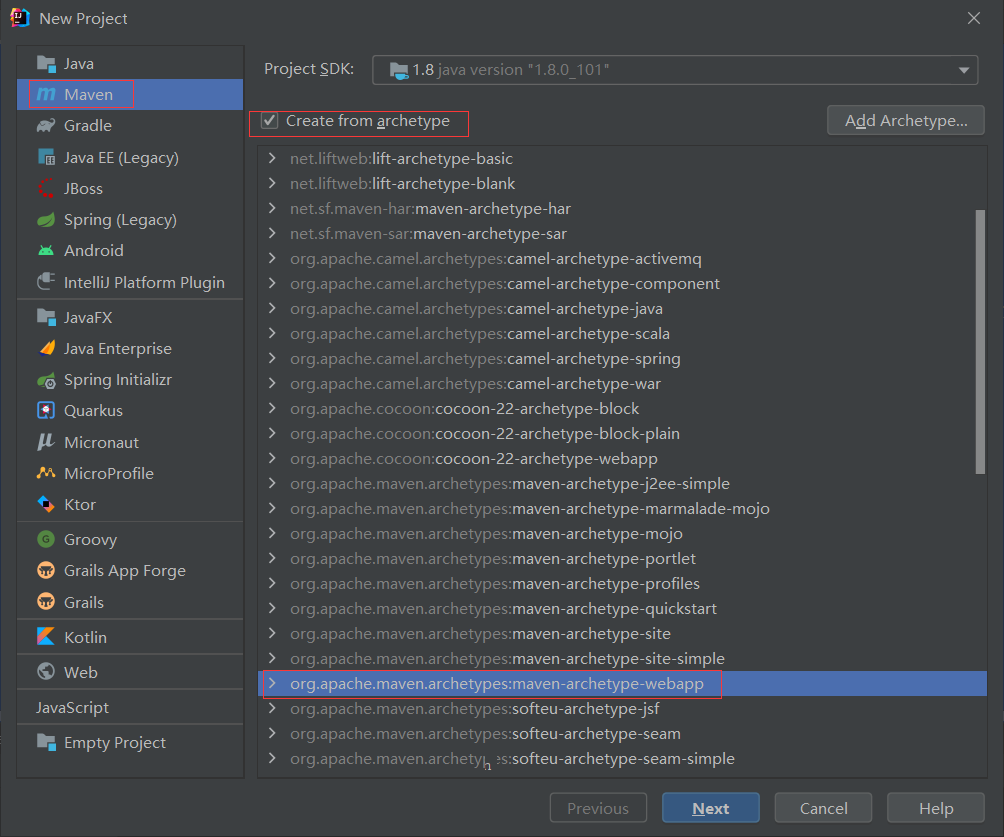
Task: Choose the Kotlin project type
Action: pyautogui.click(x=130, y=637)
